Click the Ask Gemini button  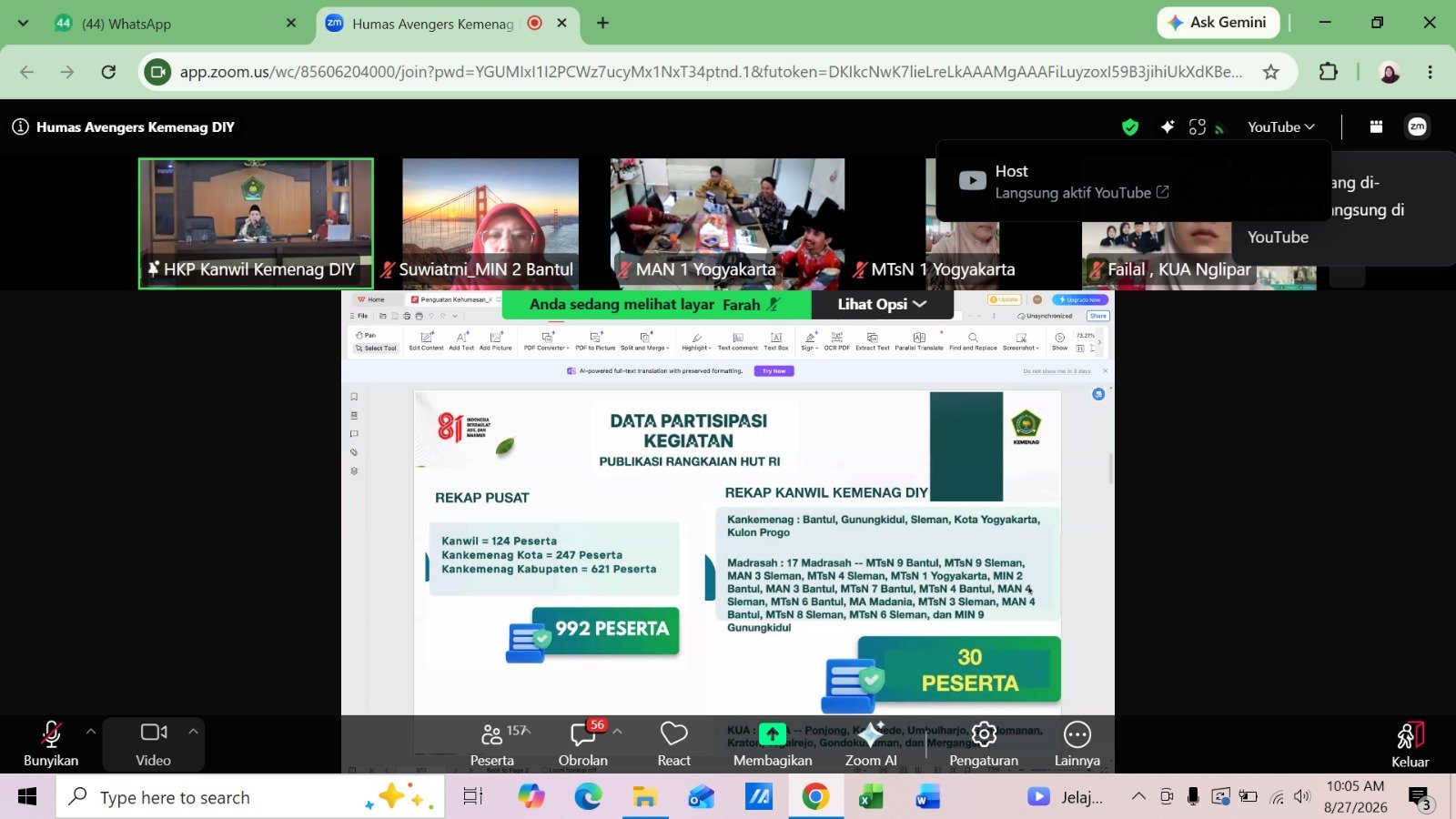(1218, 23)
